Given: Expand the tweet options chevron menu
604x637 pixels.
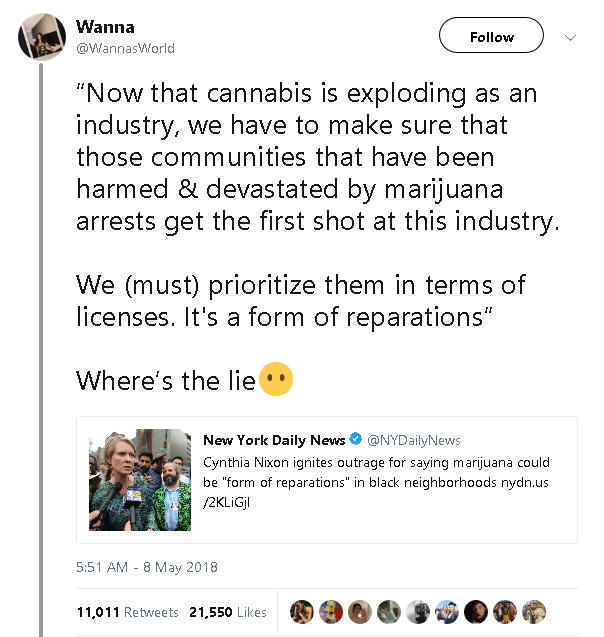Looking at the screenshot, I should tap(571, 38).
